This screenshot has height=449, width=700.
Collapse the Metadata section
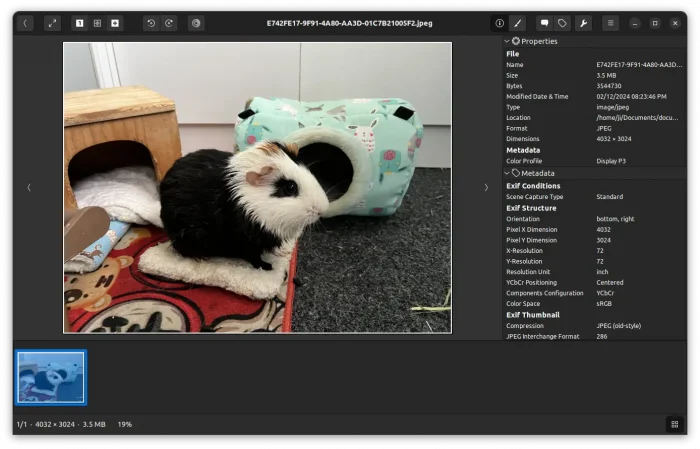[507, 173]
